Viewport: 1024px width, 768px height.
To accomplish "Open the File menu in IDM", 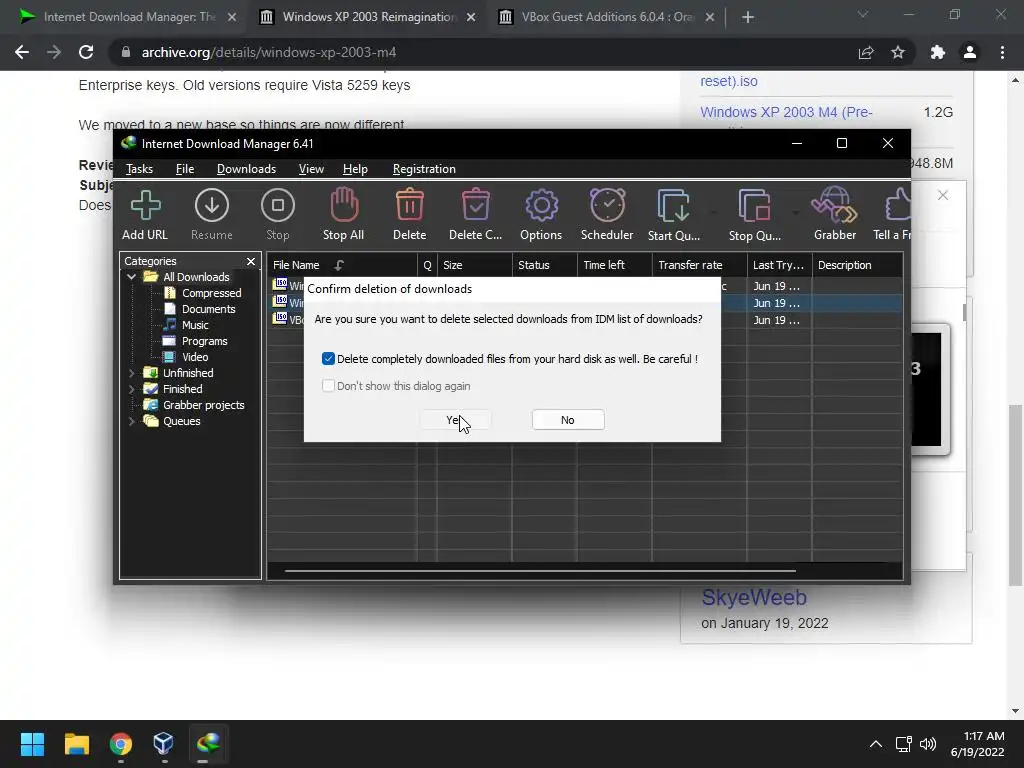I will (x=185, y=168).
